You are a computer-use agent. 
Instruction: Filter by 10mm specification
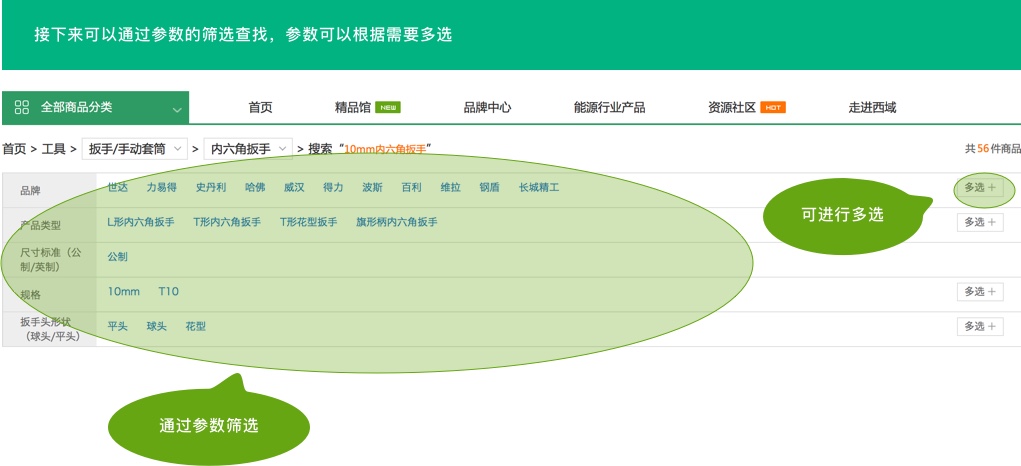(x=124, y=291)
